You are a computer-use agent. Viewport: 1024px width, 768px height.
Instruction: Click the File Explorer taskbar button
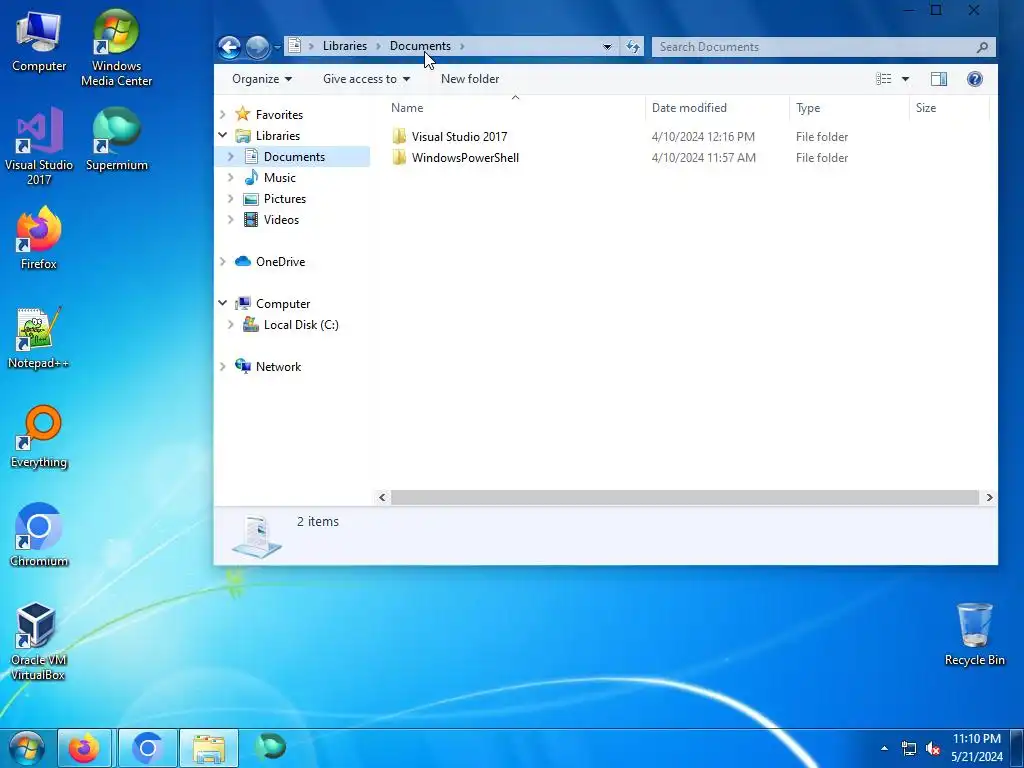(209, 748)
